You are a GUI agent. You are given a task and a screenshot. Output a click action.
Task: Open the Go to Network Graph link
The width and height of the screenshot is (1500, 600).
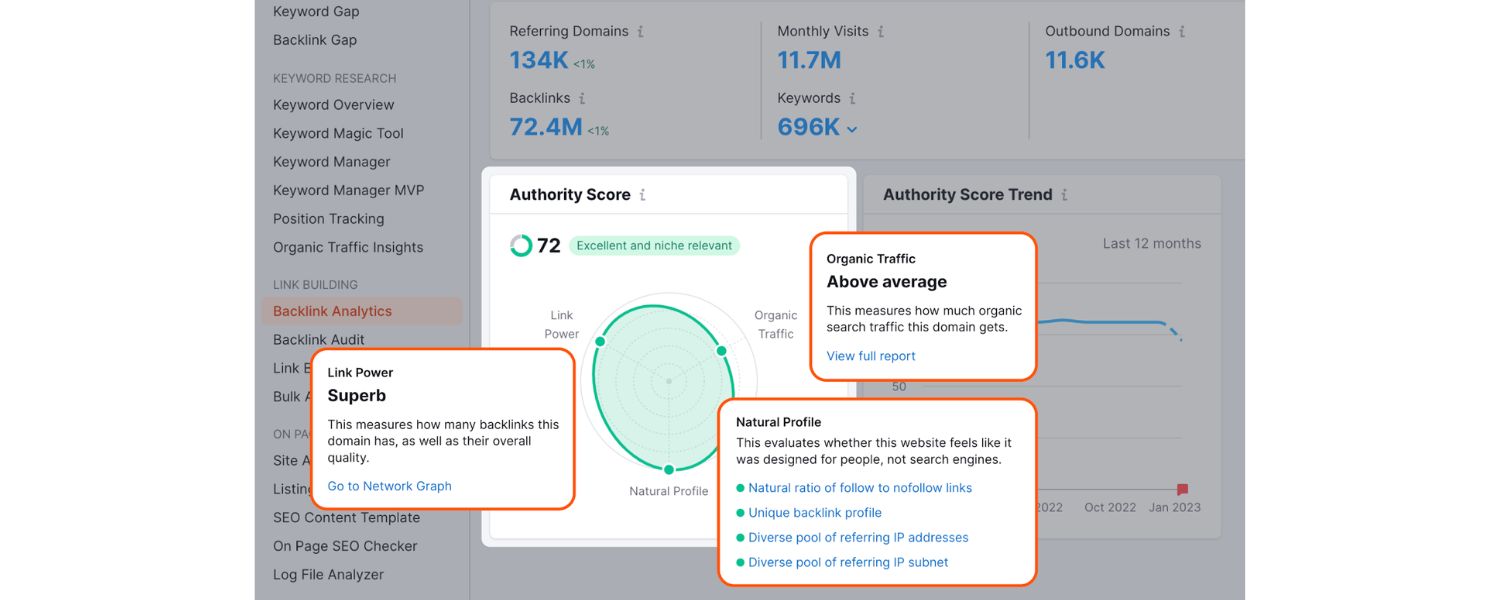pyautogui.click(x=389, y=486)
